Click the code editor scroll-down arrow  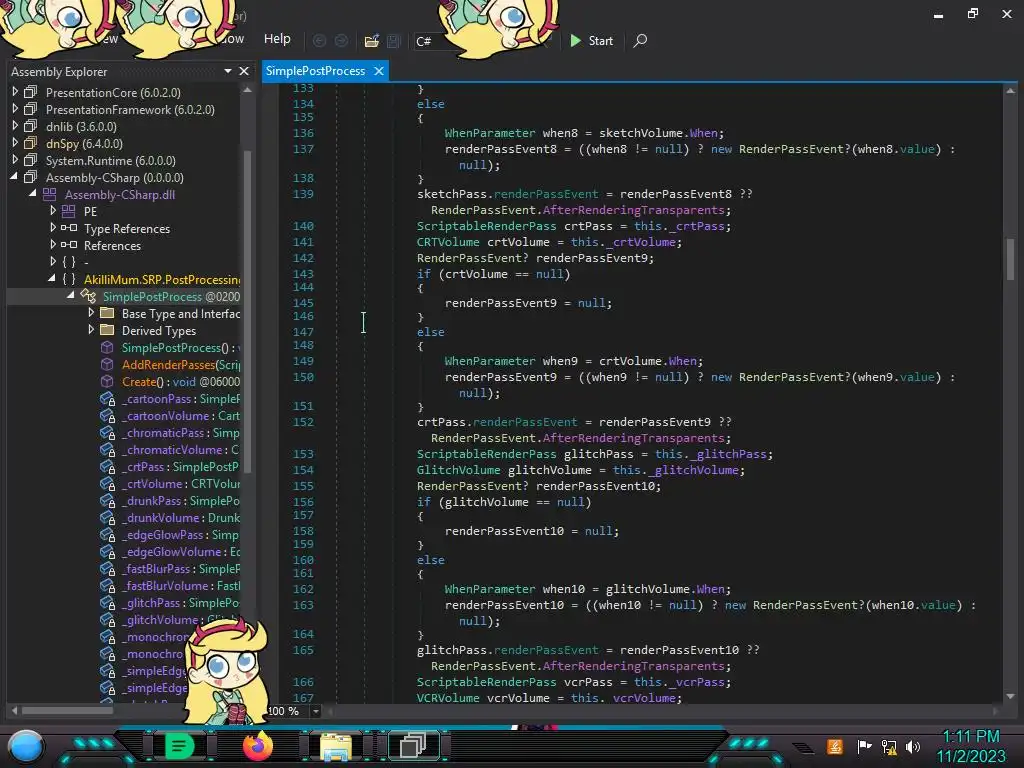(x=1010, y=696)
